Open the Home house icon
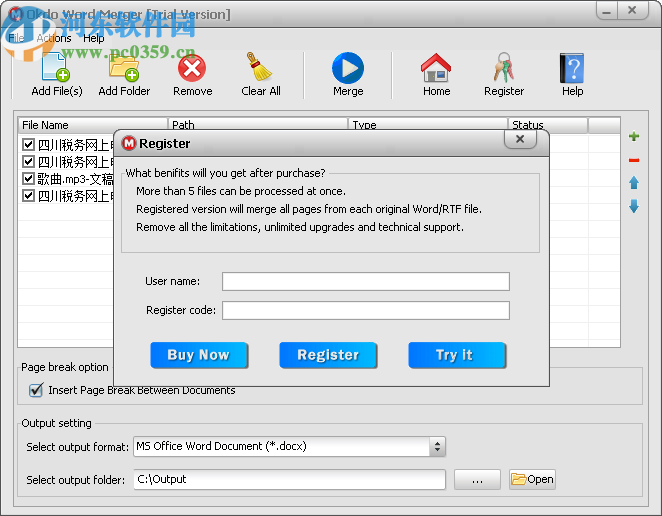 (436, 68)
